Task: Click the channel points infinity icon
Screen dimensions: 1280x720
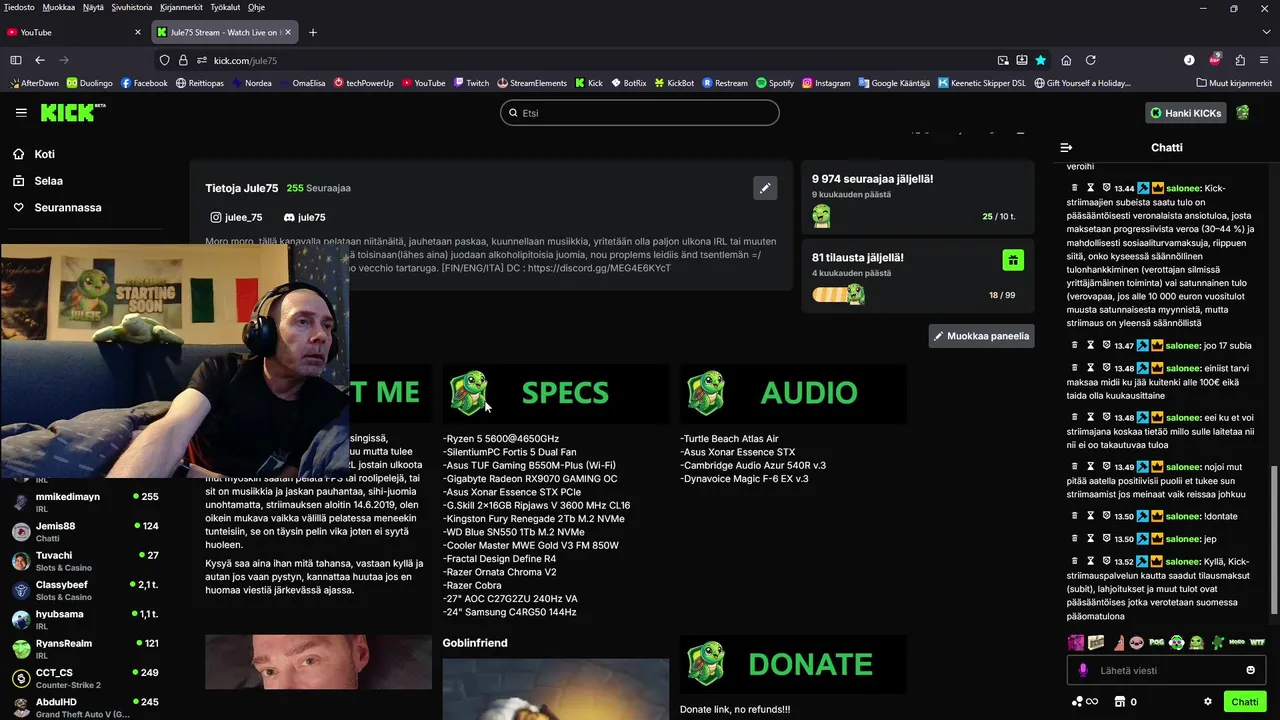Action: click(x=1085, y=702)
